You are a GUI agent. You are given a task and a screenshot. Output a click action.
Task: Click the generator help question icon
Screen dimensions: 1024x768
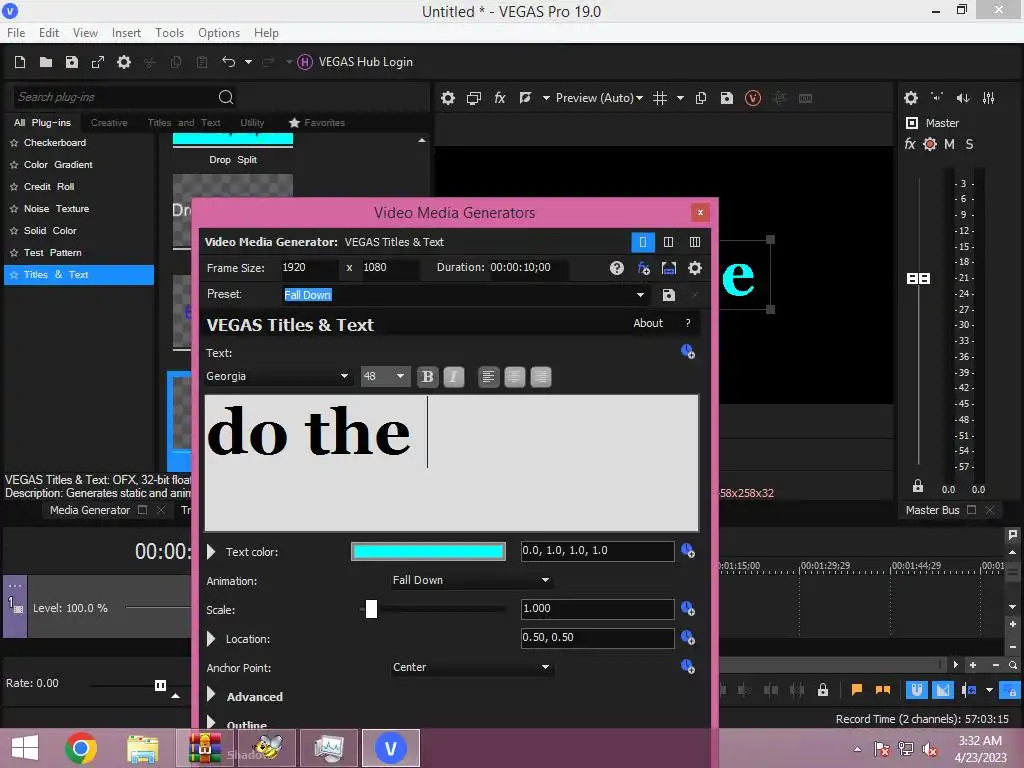coord(616,268)
